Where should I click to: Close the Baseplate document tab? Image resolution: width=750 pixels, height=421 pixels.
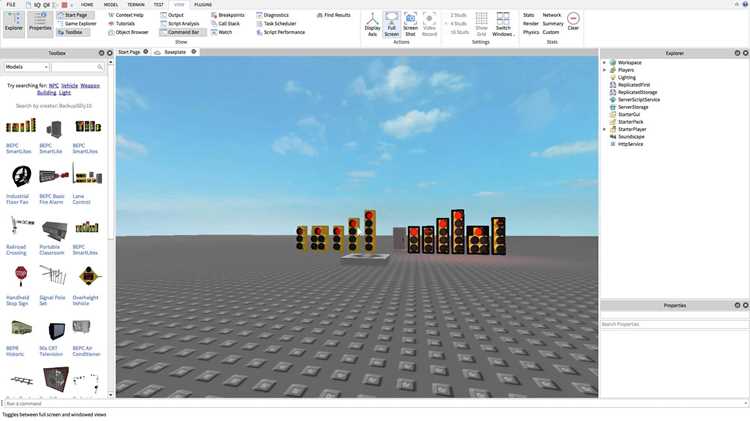click(x=194, y=52)
